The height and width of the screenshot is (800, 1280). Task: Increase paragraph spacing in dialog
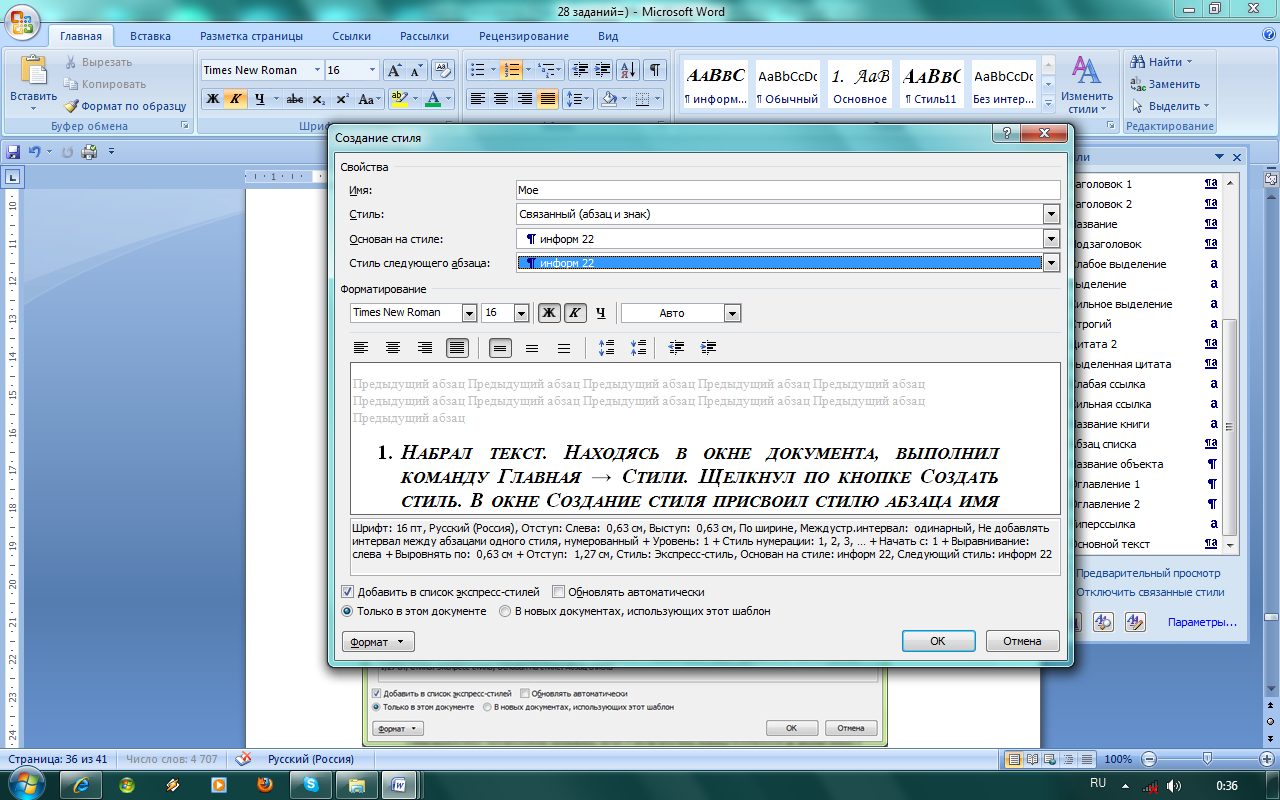606,348
